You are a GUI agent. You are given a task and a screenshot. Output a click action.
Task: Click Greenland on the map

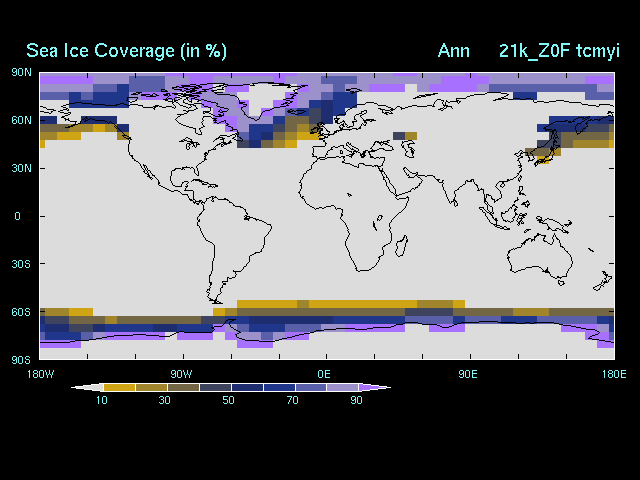(265, 98)
